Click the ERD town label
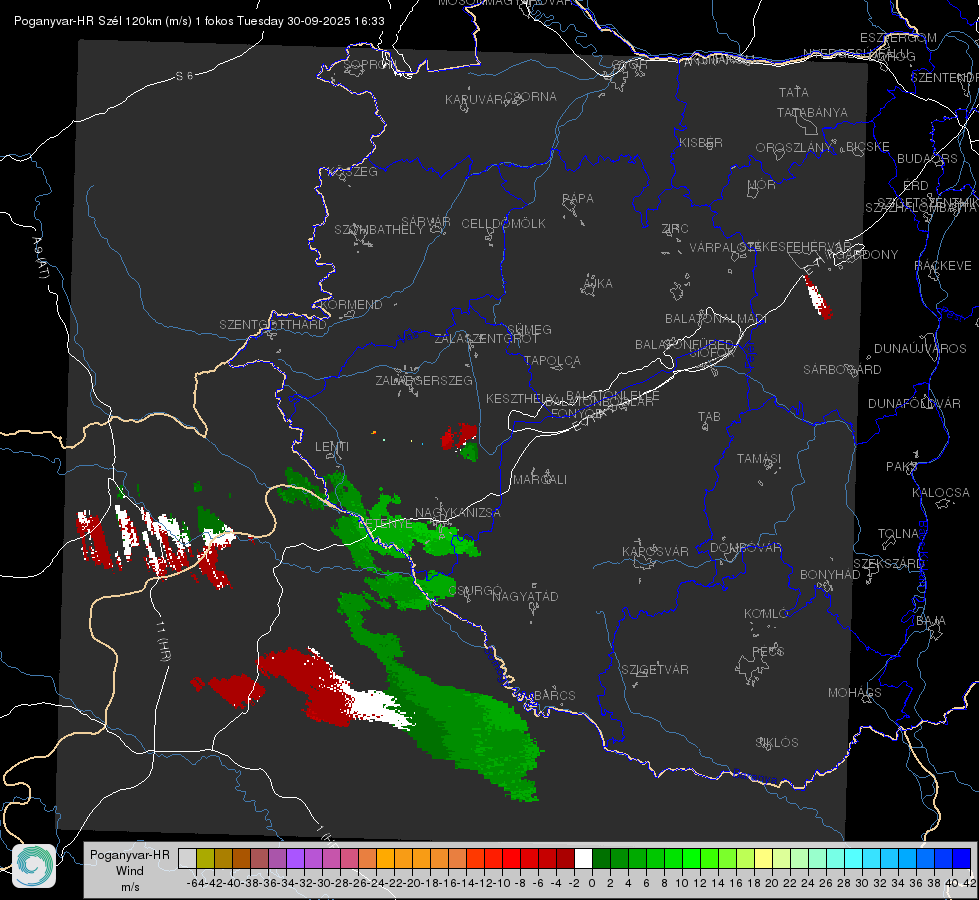Screen dimensions: 979x900 (x=916, y=186)
